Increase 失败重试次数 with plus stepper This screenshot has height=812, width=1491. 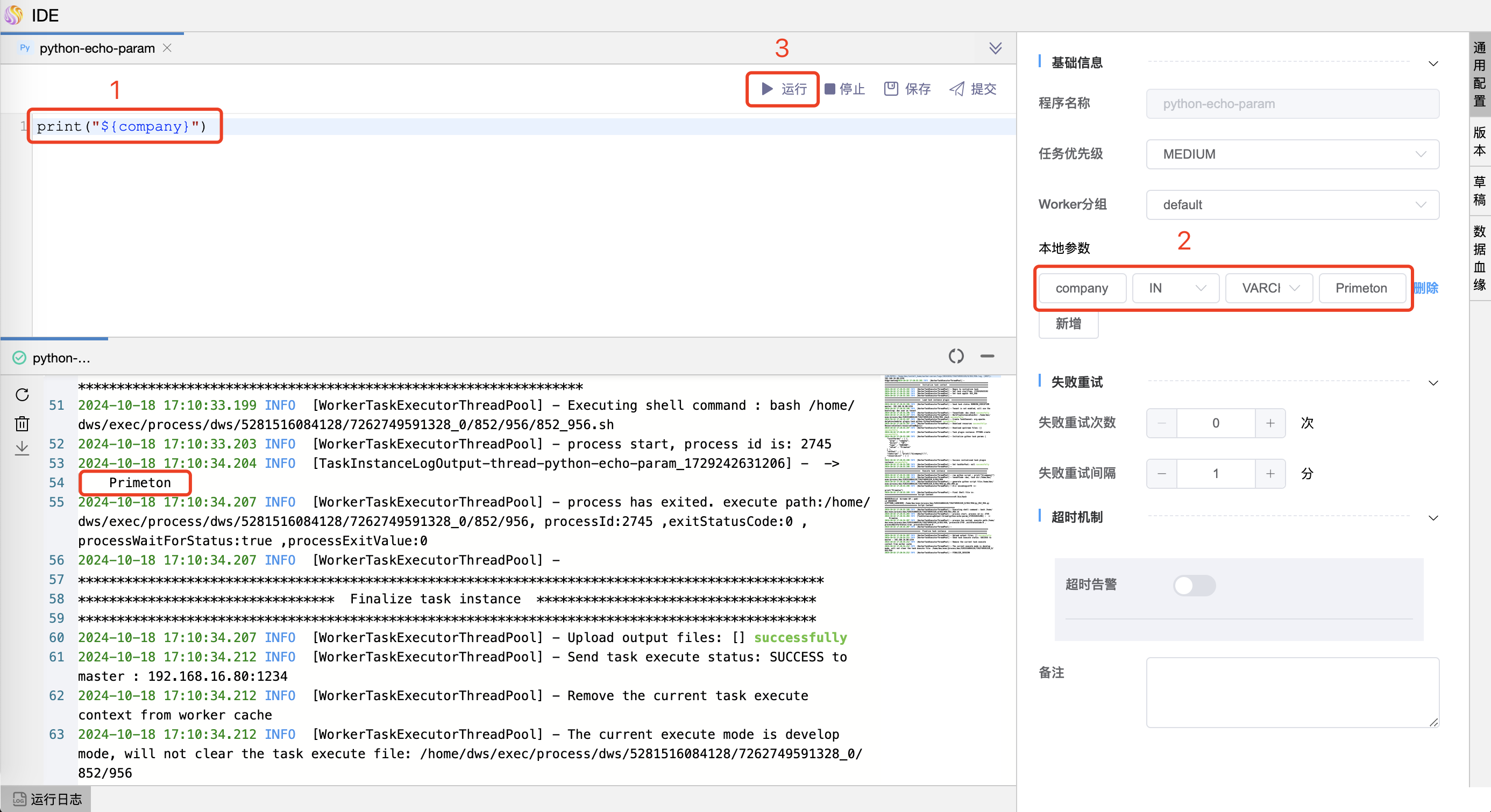(x=1270, y=423)
